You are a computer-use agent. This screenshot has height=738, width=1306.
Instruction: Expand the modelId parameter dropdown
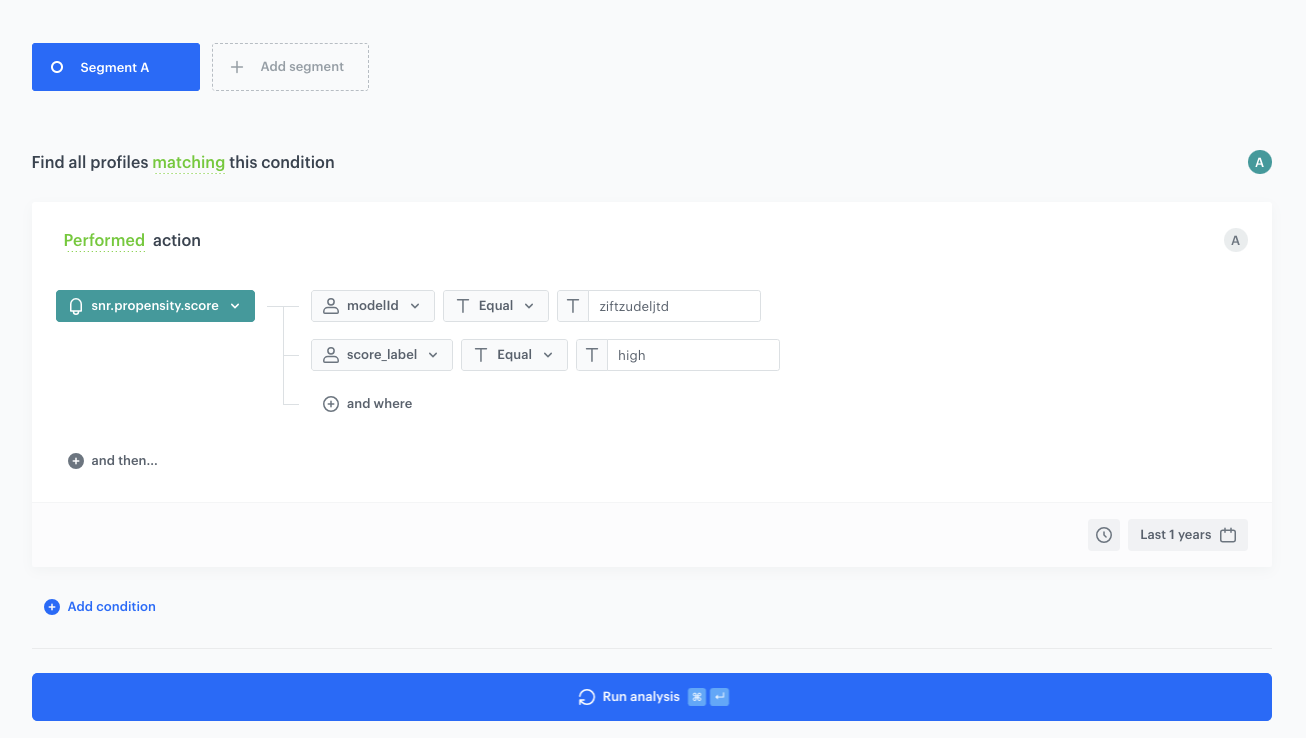pyautogui.click(x=372, y=306)
